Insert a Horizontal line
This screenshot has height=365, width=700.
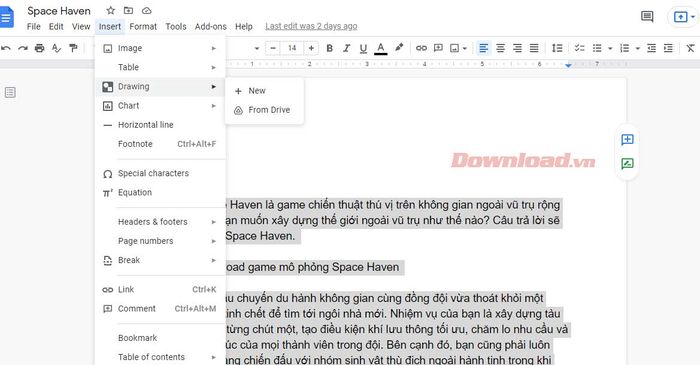coord(160,125)
